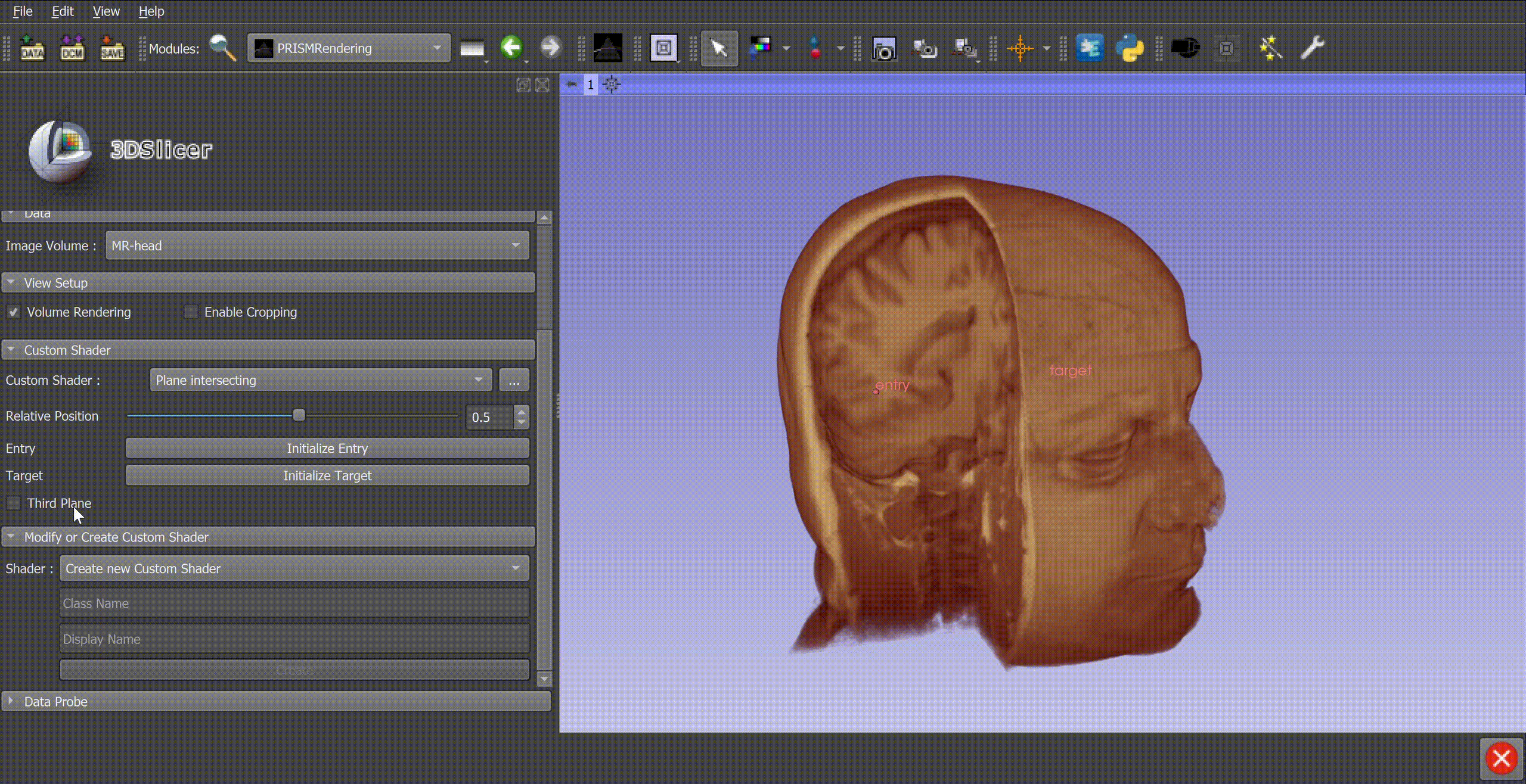Check the Third Plane checkbox
The image size is (1526, 784).
point(13,503)
